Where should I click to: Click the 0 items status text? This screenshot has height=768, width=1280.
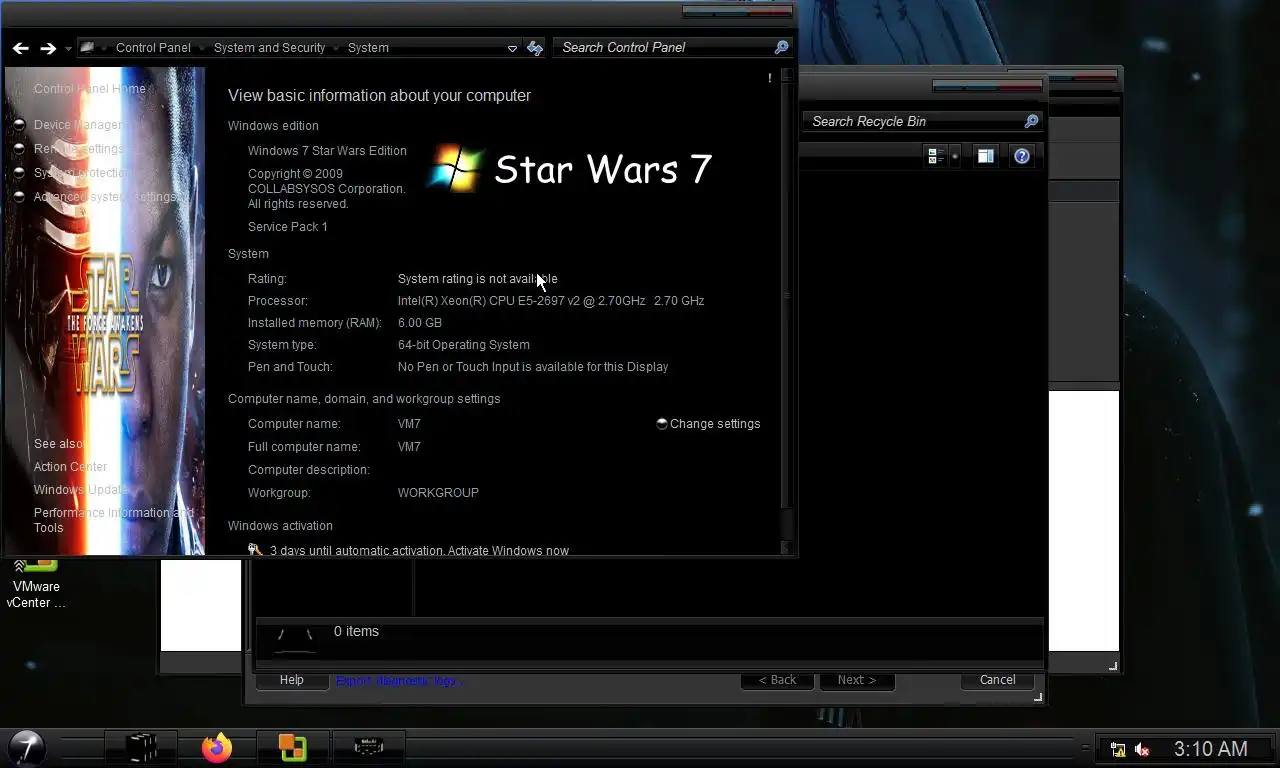click(356, 631)
